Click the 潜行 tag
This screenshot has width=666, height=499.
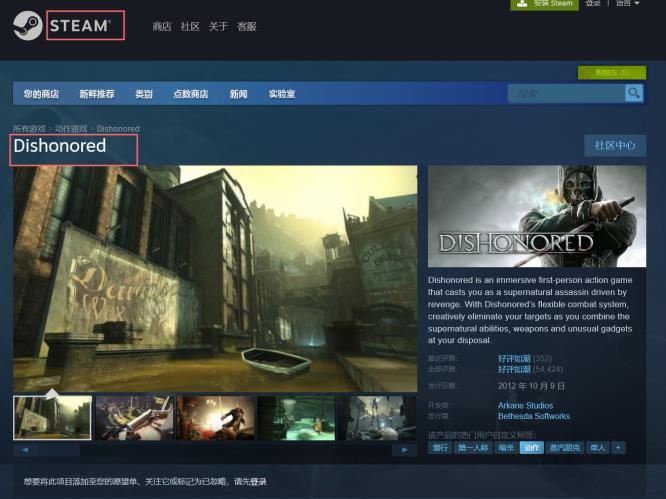[440, 448]
